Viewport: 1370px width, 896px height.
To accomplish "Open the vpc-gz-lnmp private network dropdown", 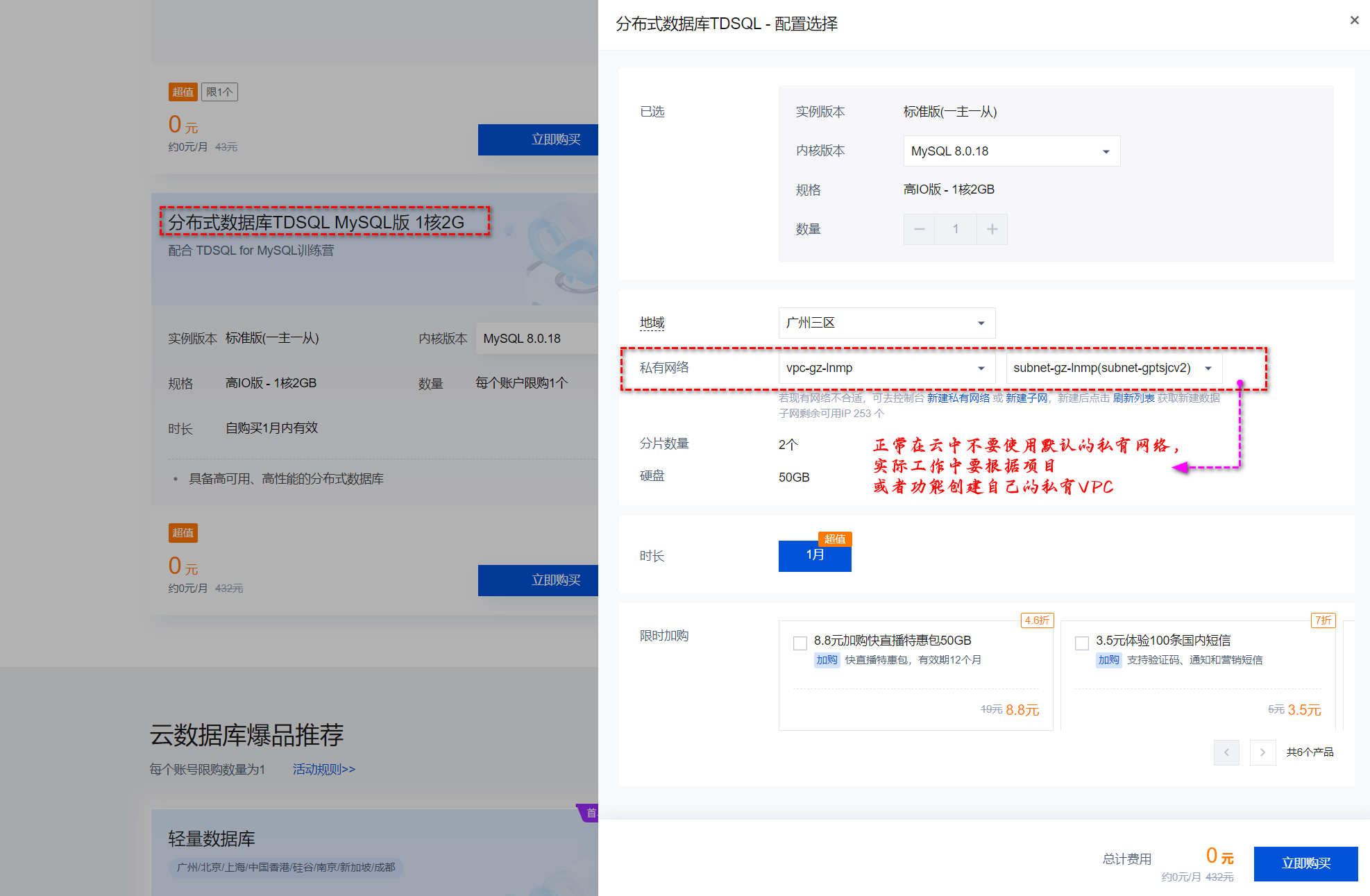I will point(886,368).
